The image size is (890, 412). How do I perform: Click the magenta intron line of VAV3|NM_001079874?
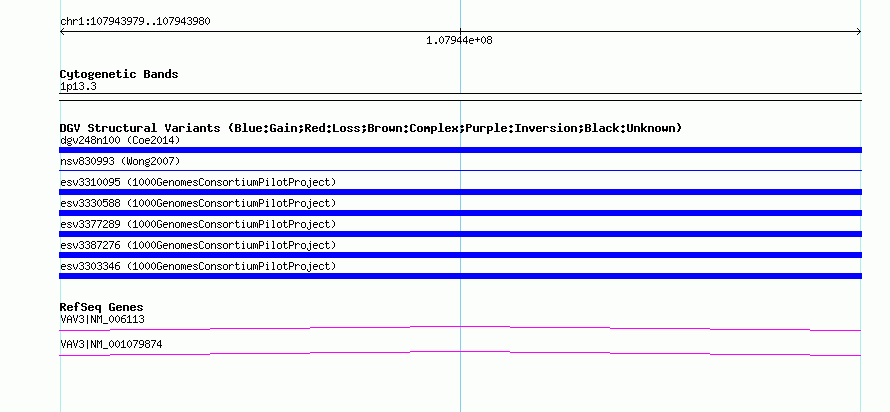click(460, 353)
